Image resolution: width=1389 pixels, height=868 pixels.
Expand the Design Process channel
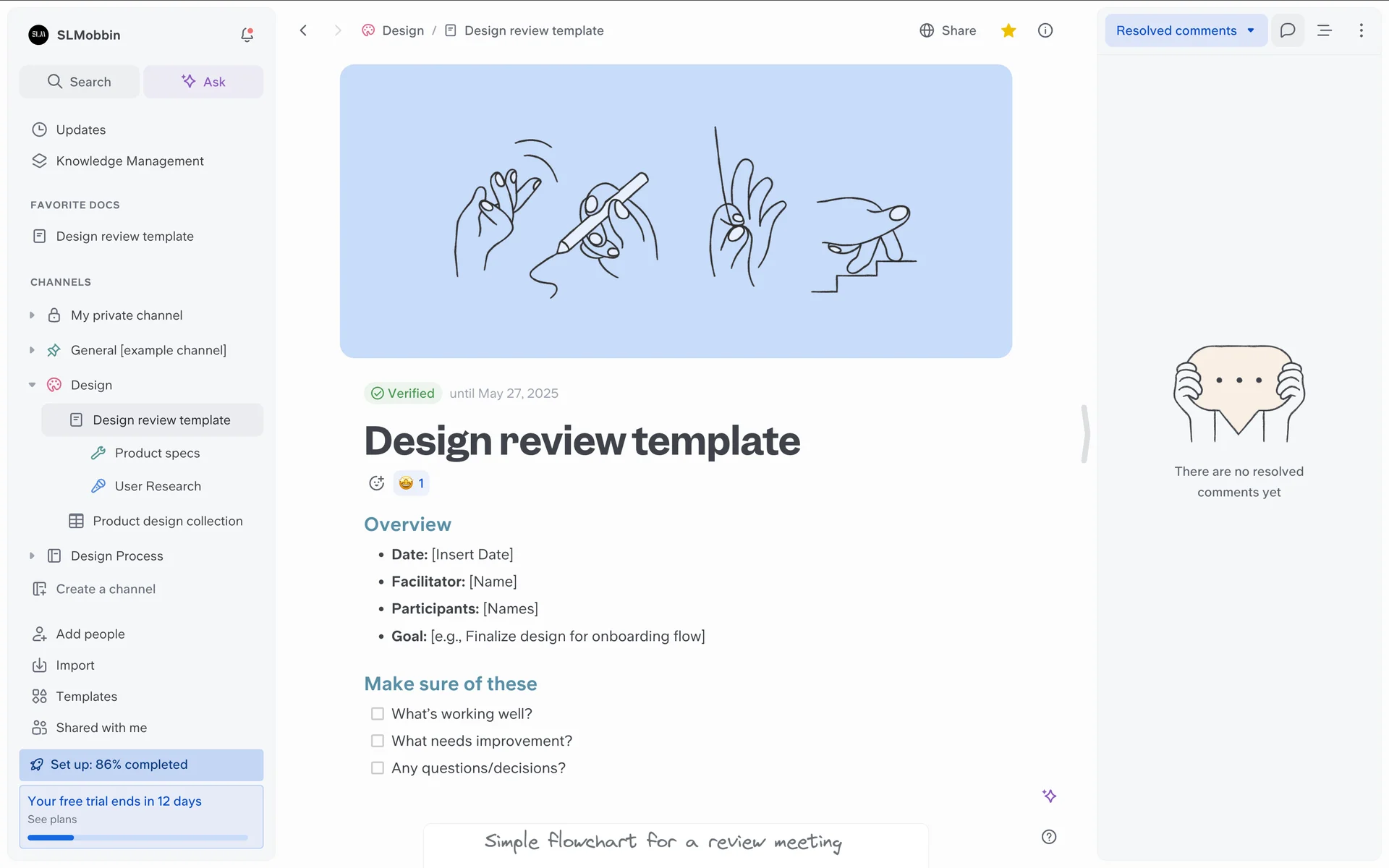(x=32, y=556)
